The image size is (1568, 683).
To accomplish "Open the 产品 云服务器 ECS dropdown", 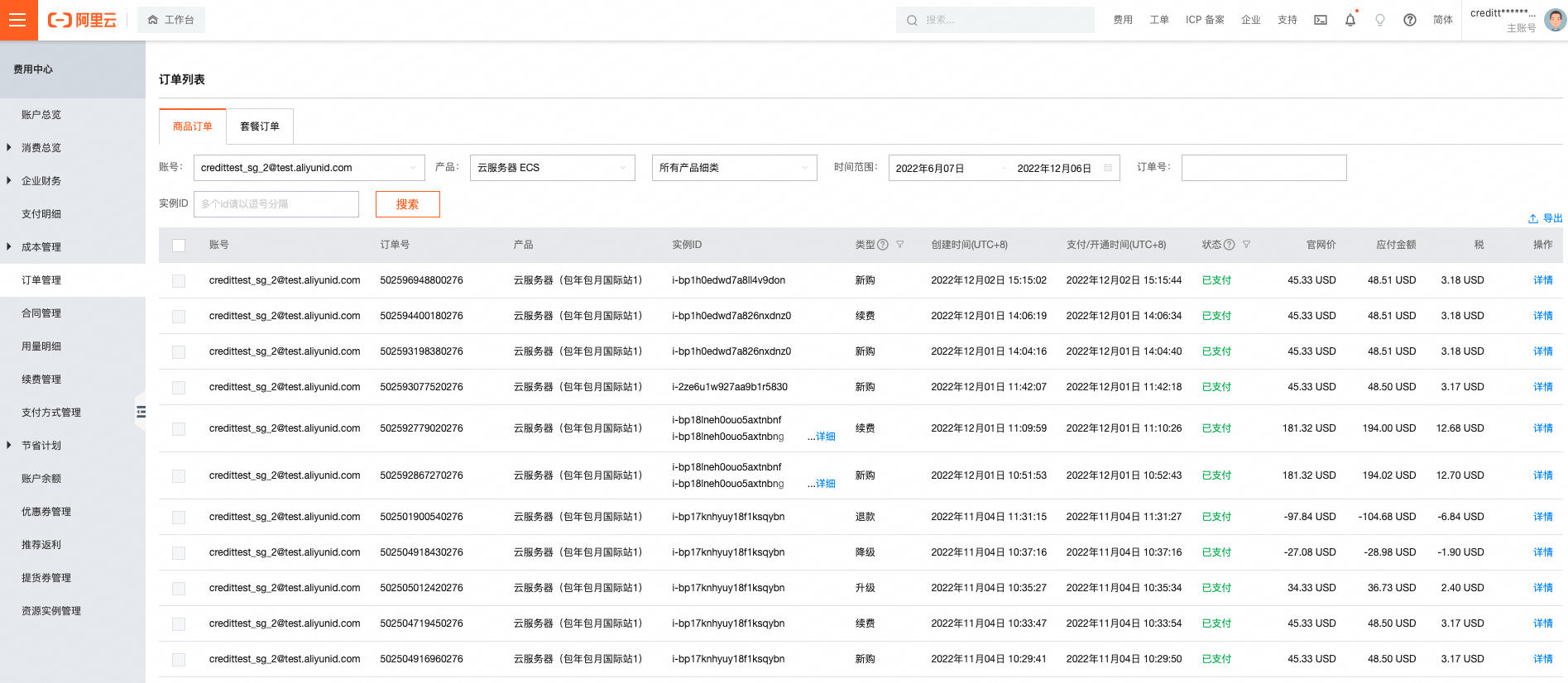I will coord(552,168).
